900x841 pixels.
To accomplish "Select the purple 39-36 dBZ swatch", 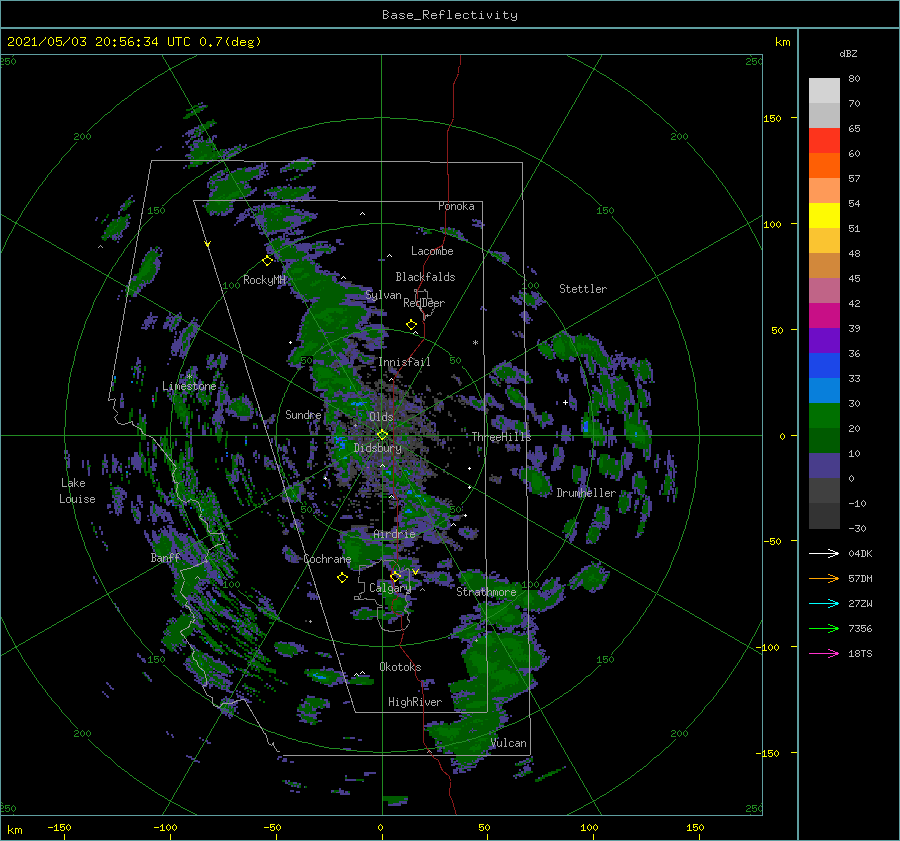I will point(824,341).
